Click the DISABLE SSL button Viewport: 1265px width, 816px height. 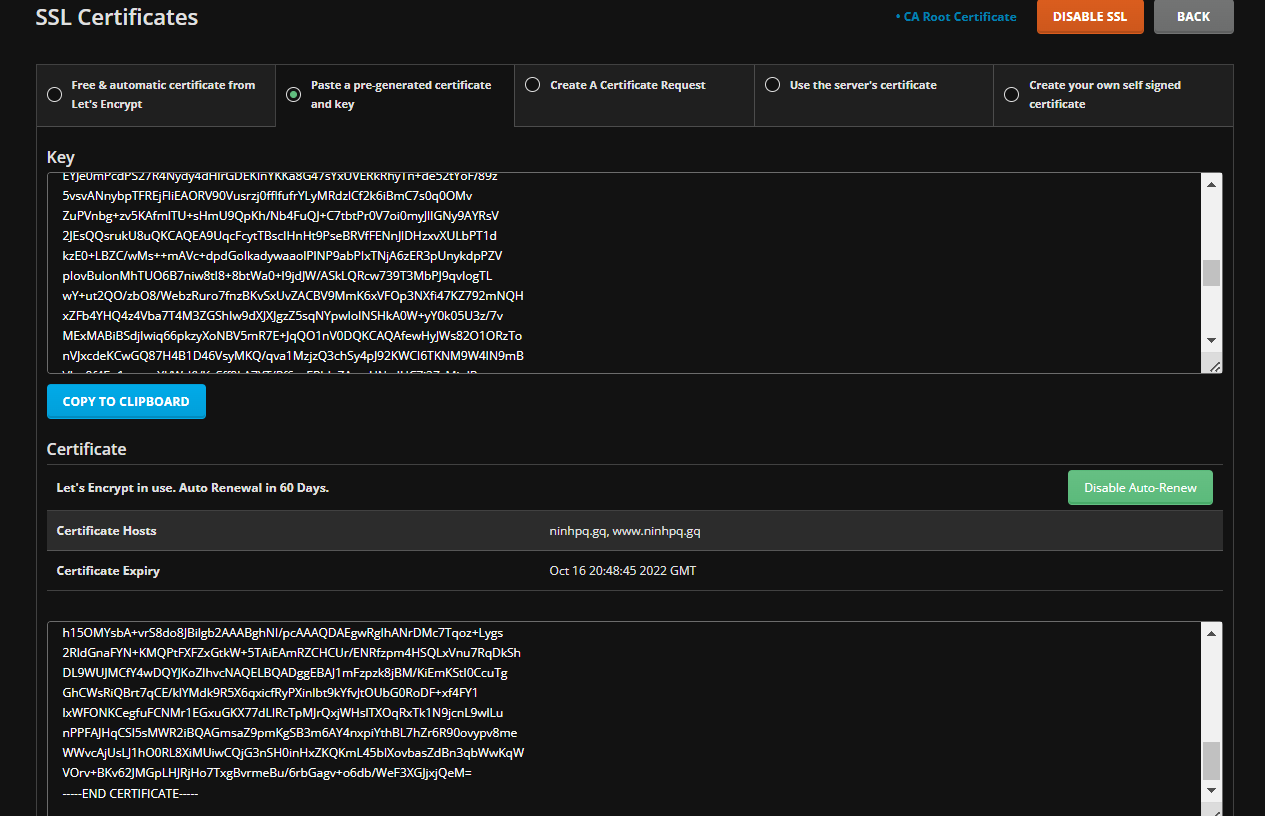click(x=1089, y=17)
